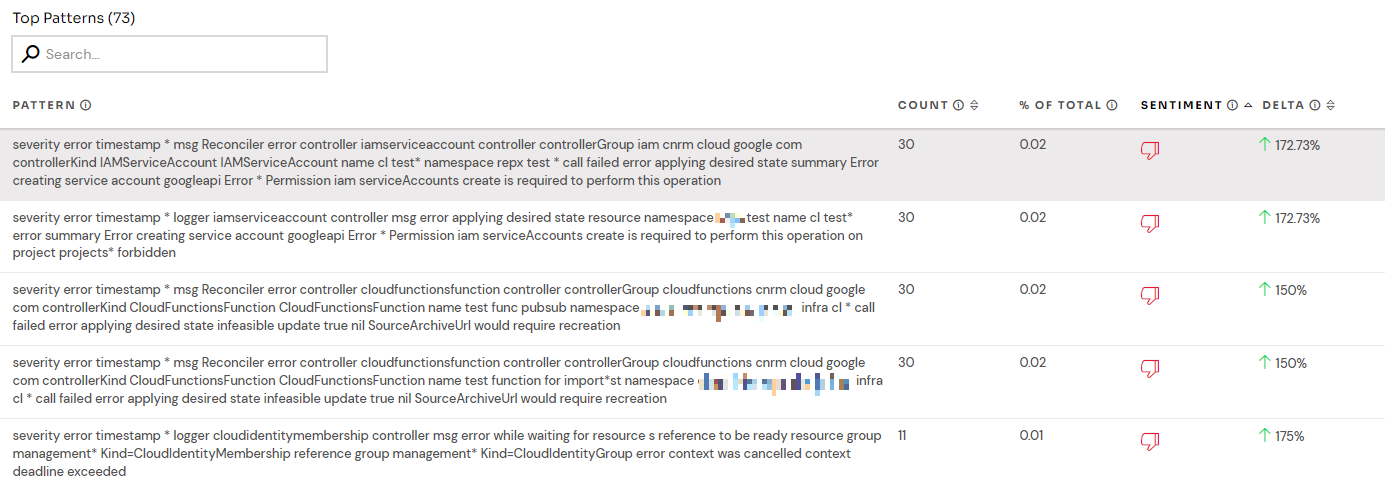The height and width of the screenshot is (490, 1385).
Task: Click thumbs-down sentiment icon in first row
Action: click(x=1150, y=151)
